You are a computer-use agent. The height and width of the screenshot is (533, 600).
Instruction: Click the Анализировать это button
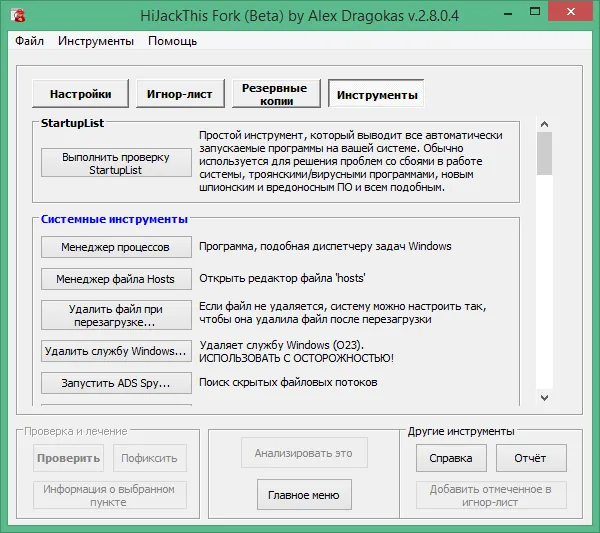tap(304, 453)
